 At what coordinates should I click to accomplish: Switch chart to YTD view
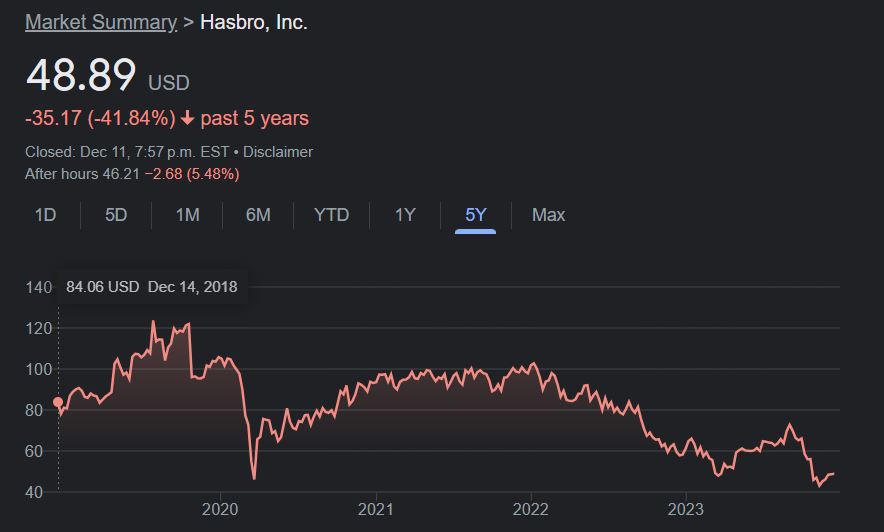click(331, 215)
